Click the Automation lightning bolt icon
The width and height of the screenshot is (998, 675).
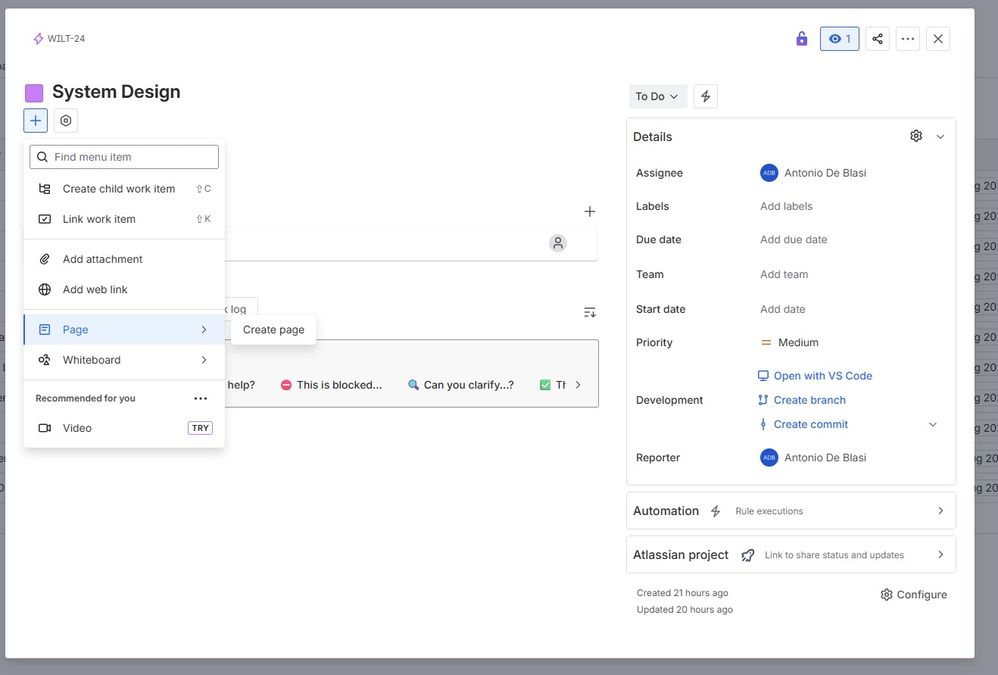coord(715,511)
